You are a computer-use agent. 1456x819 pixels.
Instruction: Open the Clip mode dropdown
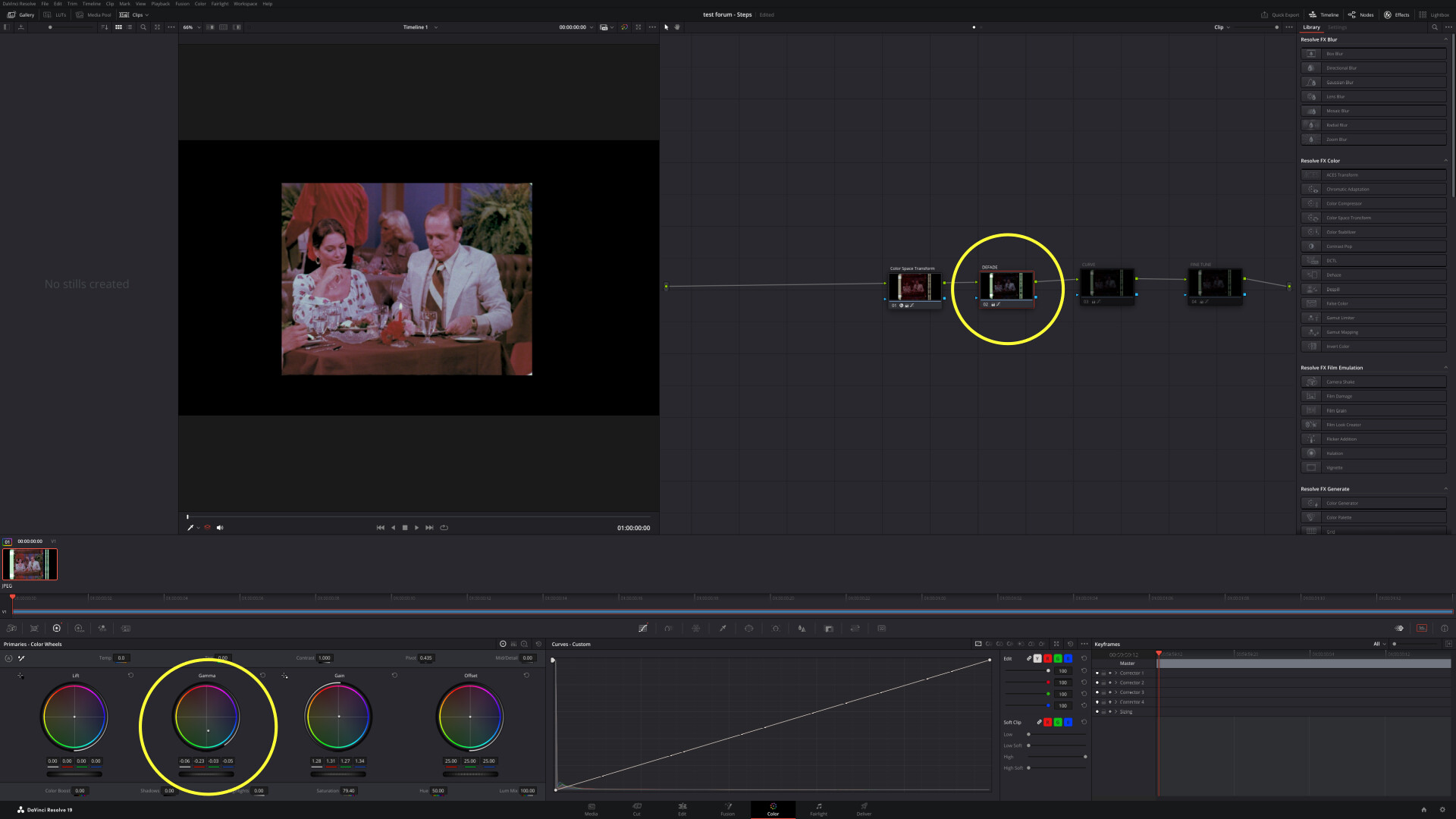1222,27
